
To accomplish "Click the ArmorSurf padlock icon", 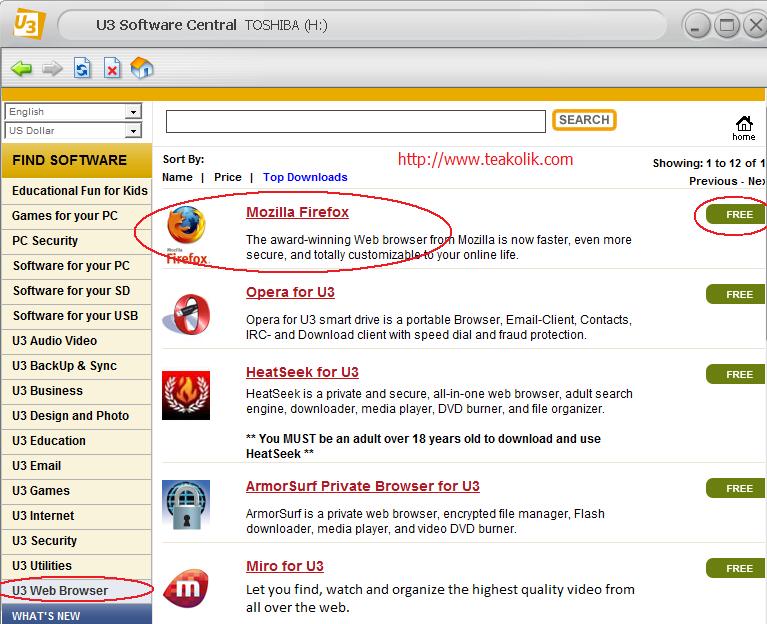I will (x=186, y=505).
